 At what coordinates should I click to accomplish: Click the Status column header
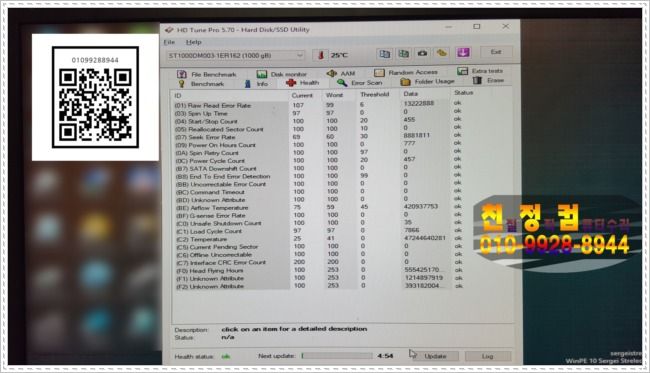[463, 92]
